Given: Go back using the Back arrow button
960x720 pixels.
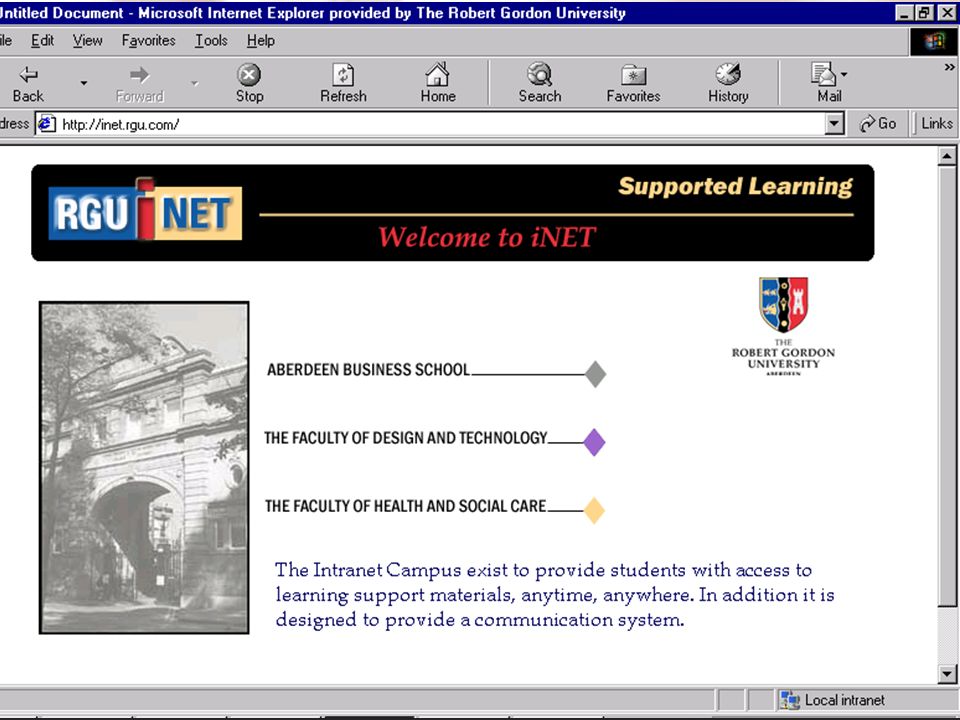Looking at the screenshot, I should tap(28, 84).
